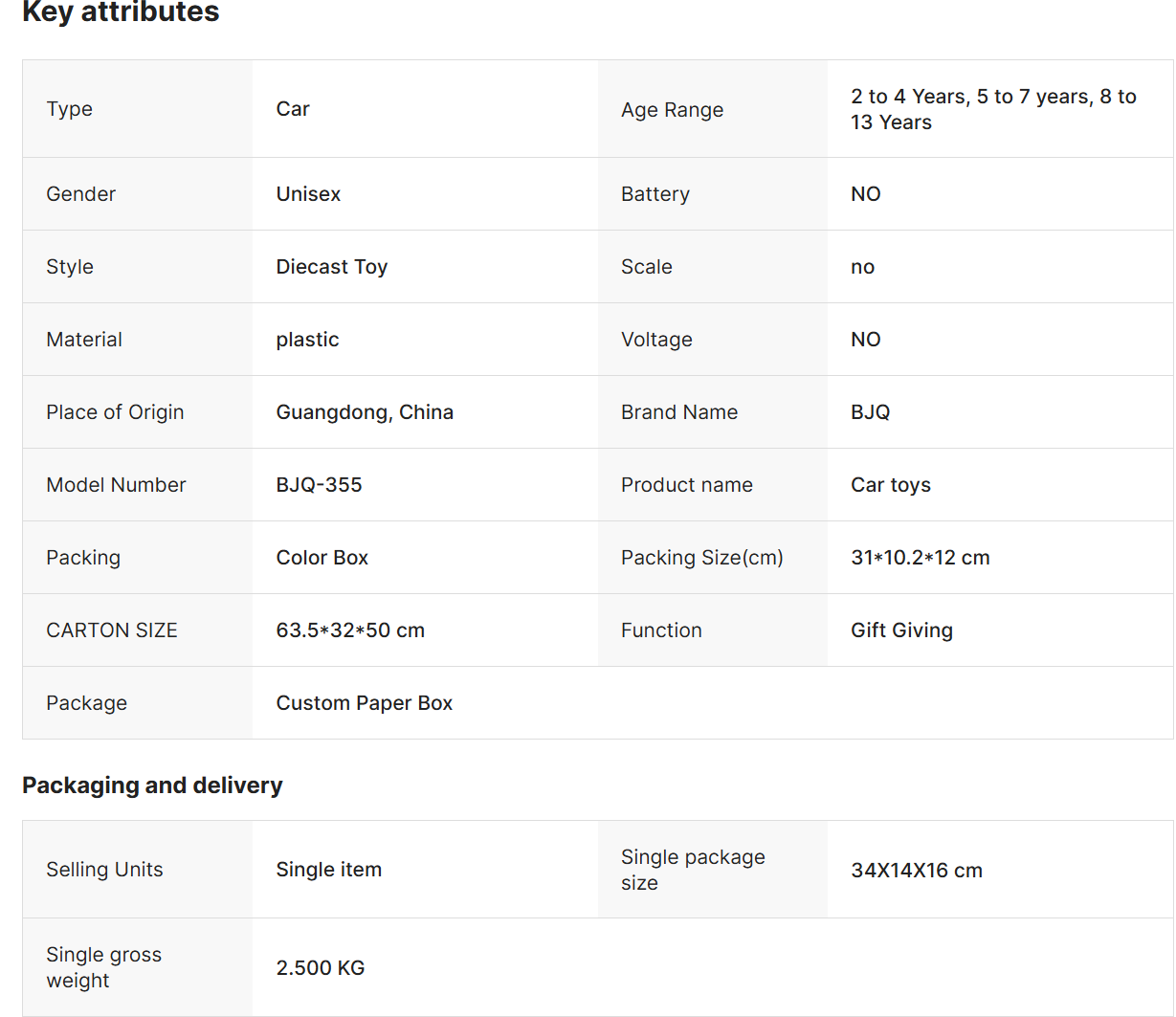Screen dimensions: 1176x1017
Task: Select the Packing value Color Box
Action: pos(322,558)
